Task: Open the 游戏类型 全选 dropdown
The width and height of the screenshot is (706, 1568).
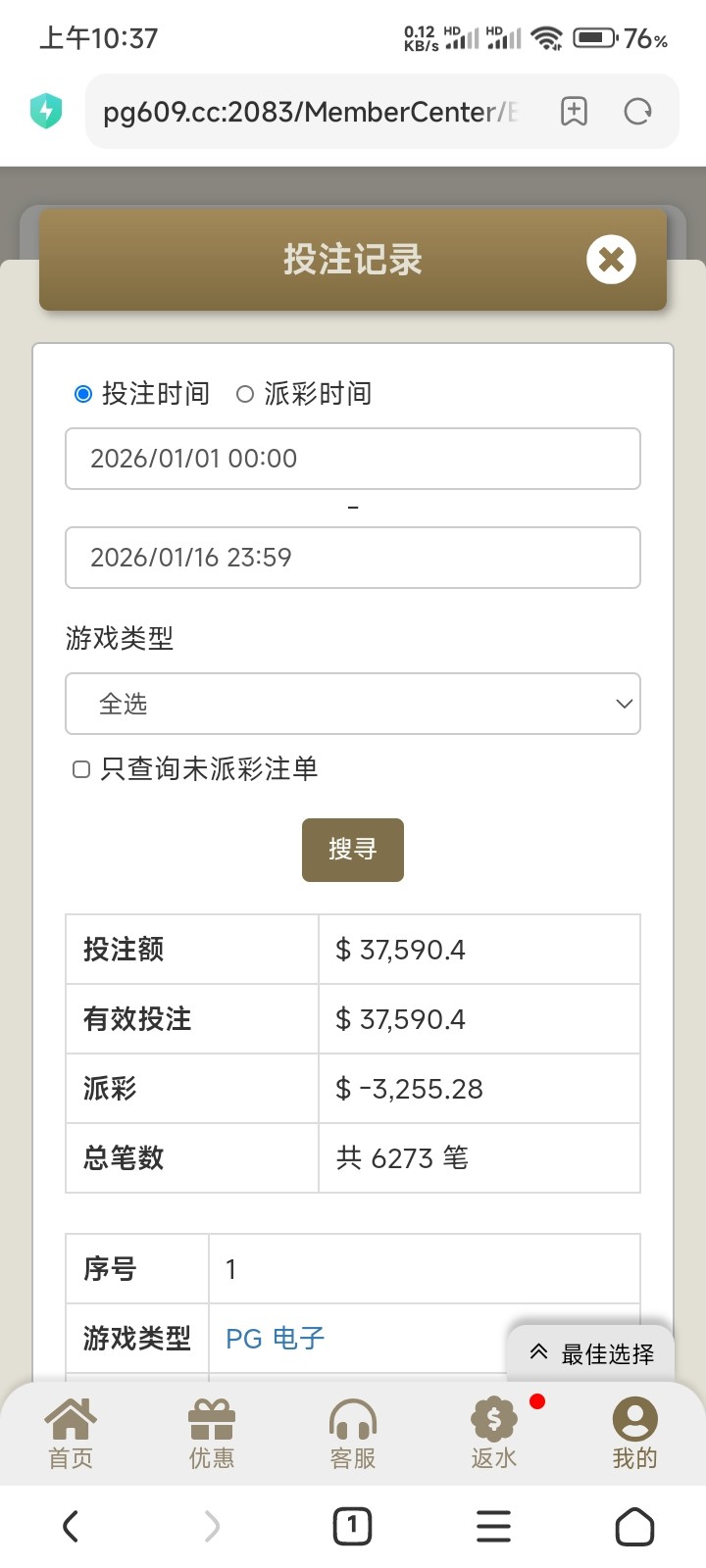Action: pos(353,704)
